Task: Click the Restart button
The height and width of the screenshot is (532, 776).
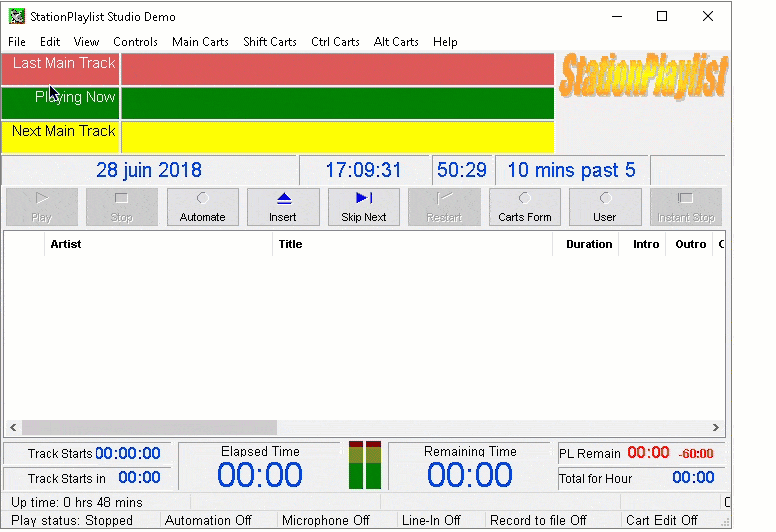Action: (444, 207)
